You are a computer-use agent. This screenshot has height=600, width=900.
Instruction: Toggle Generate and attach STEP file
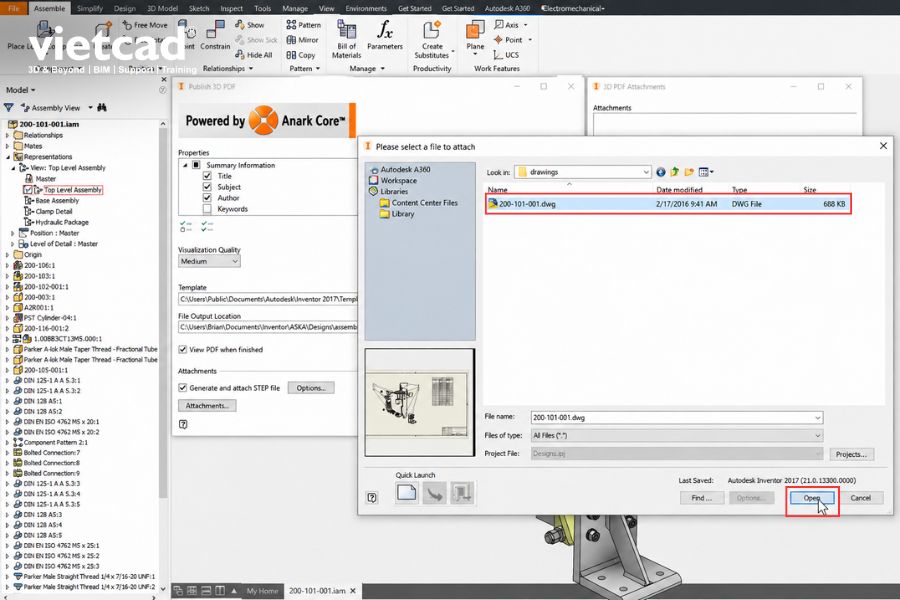point(183,388)
